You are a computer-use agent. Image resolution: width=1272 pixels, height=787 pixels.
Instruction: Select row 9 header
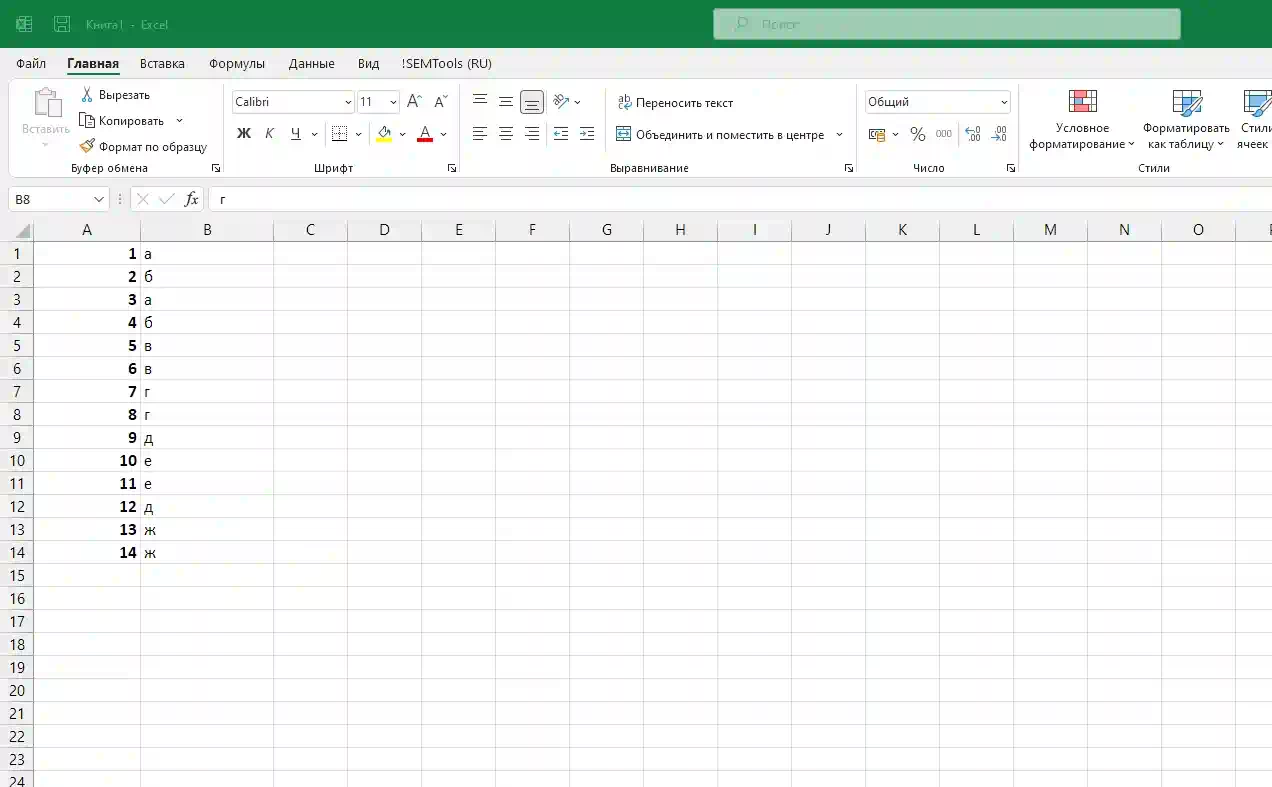(17, 438)
